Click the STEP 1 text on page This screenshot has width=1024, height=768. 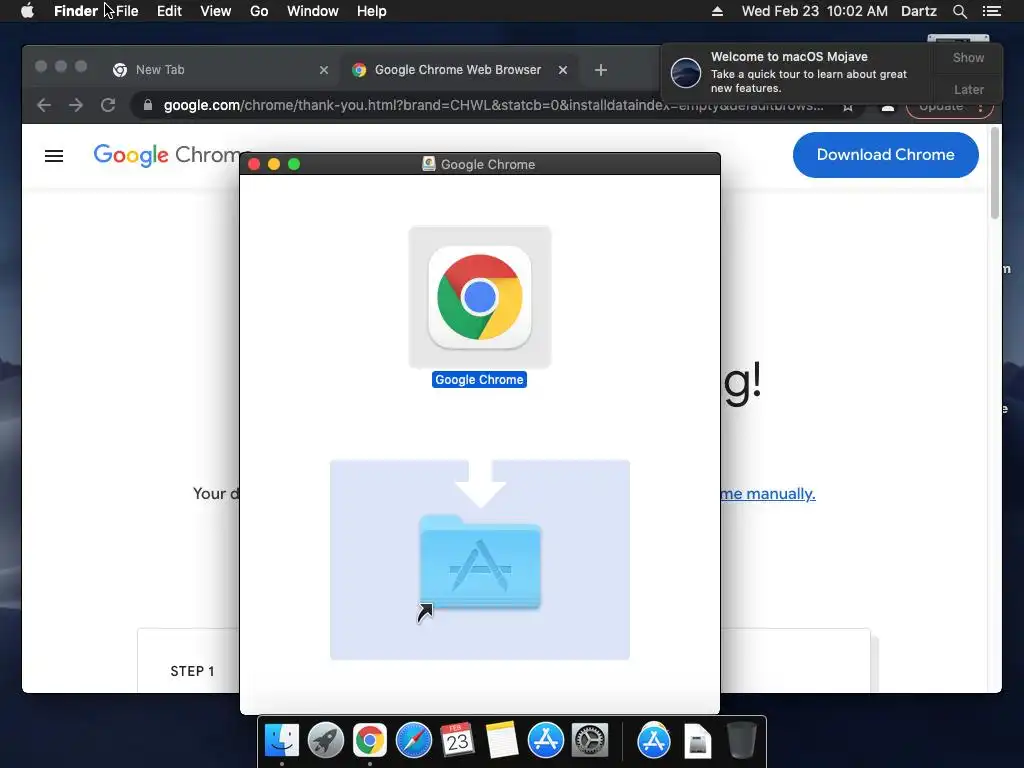192,671
